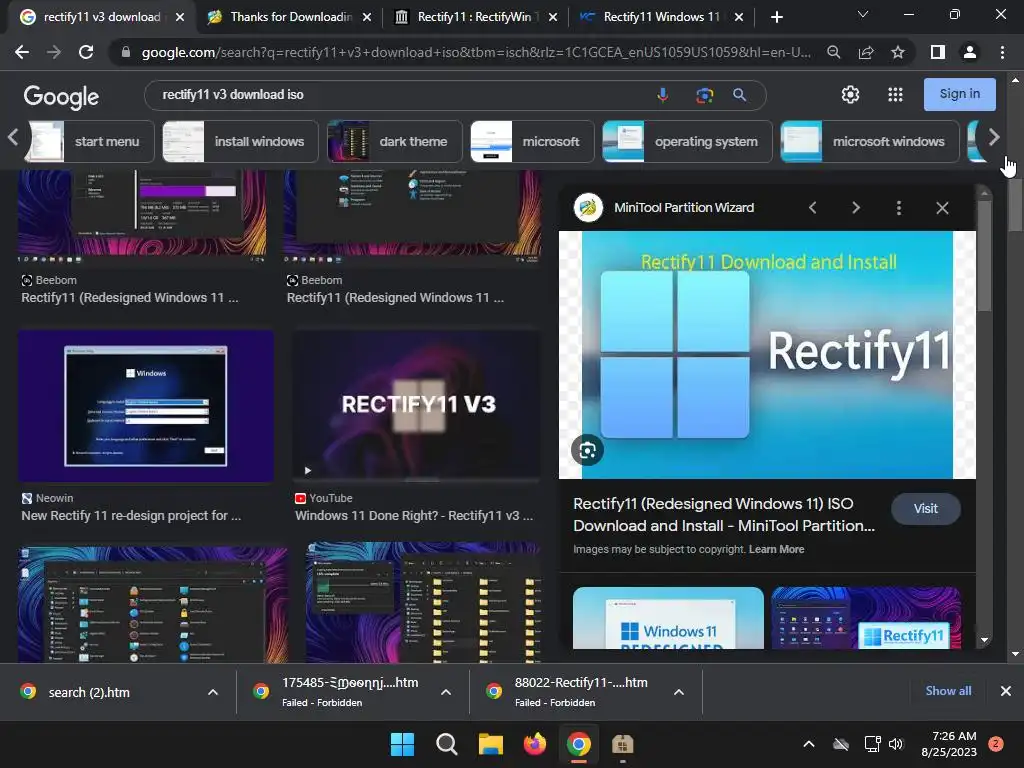
Task: Expand options for 175485 failed download
Action: pos(446,692)
